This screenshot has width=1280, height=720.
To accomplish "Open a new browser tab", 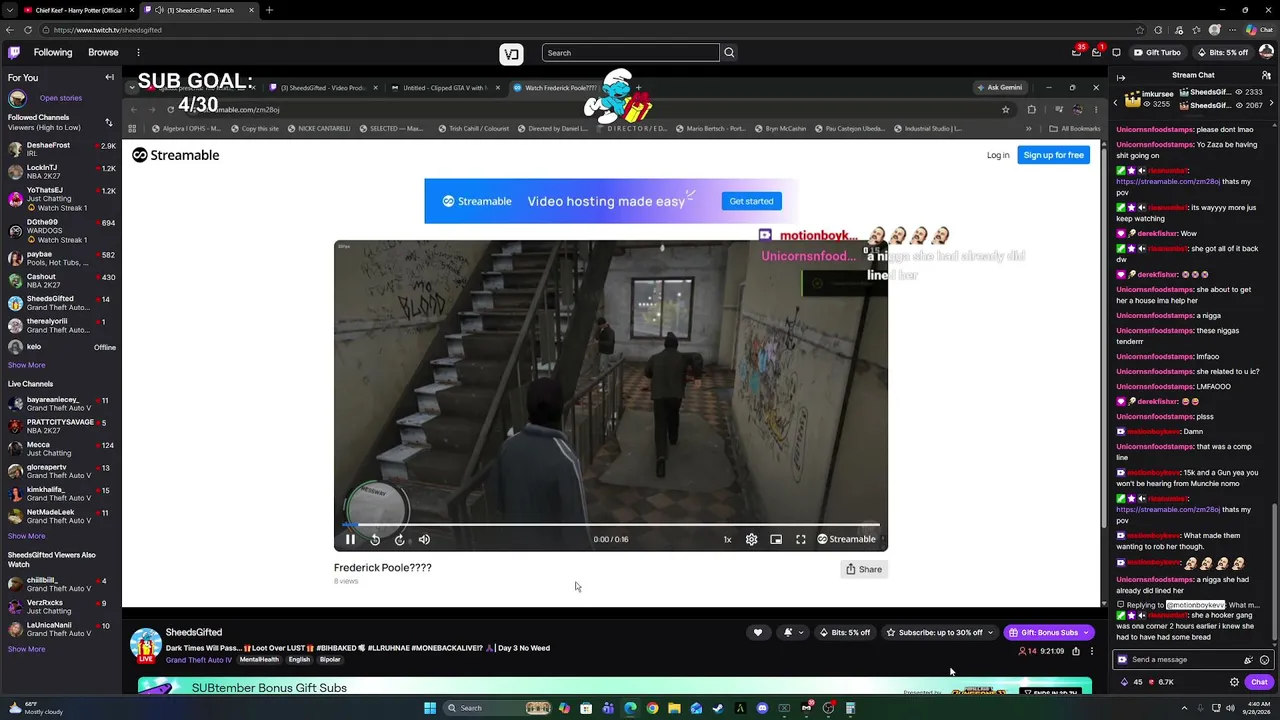I will (x=269, y=10).
